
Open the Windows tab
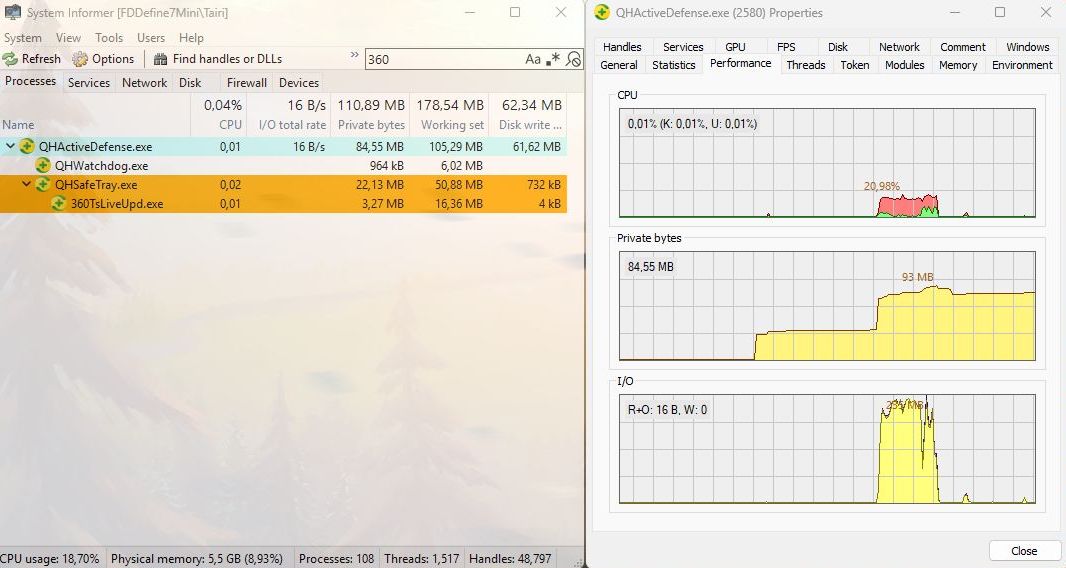pos(1027,47)
